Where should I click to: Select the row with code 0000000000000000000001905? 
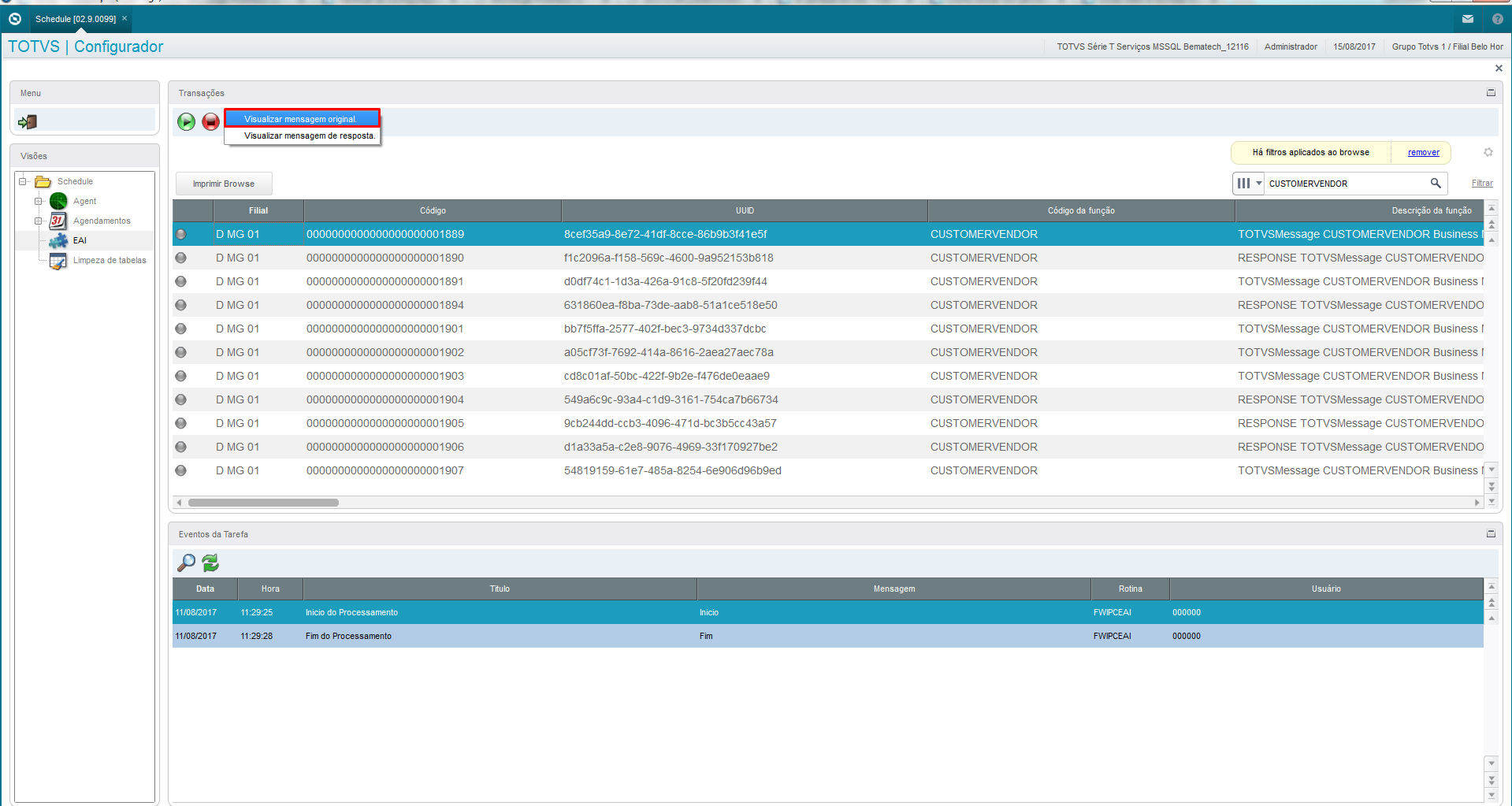(828, 423)
